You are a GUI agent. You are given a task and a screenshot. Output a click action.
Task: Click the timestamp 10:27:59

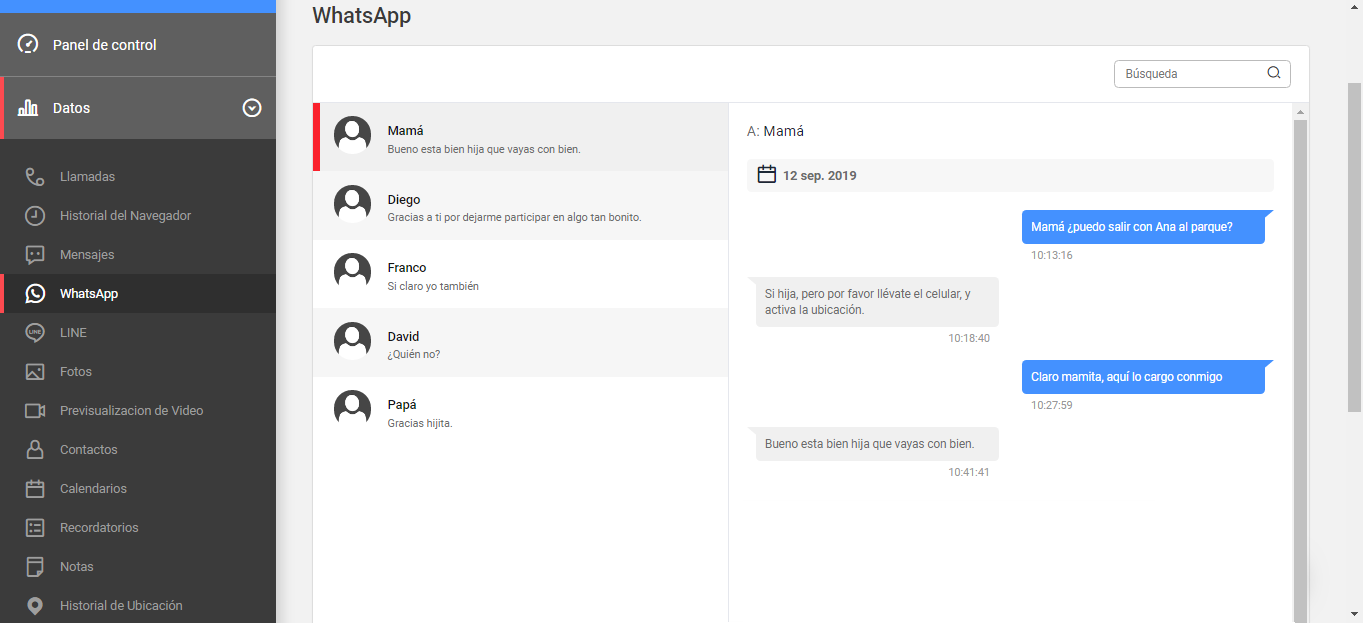(x=1052, y=405)
